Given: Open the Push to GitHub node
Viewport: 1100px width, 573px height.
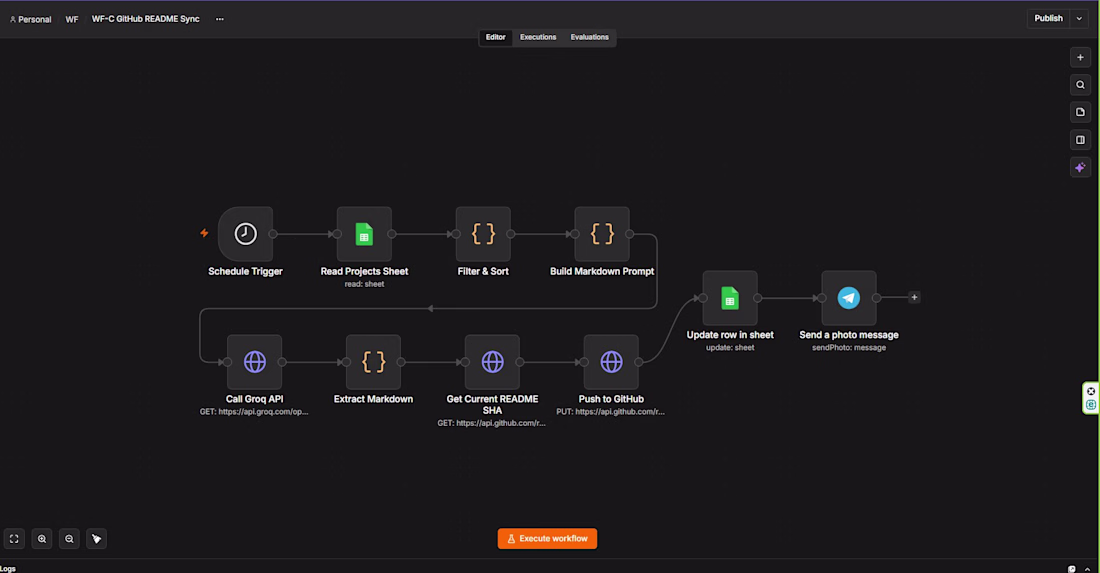Looking at the screenshot, I should [x=611, y=362].
